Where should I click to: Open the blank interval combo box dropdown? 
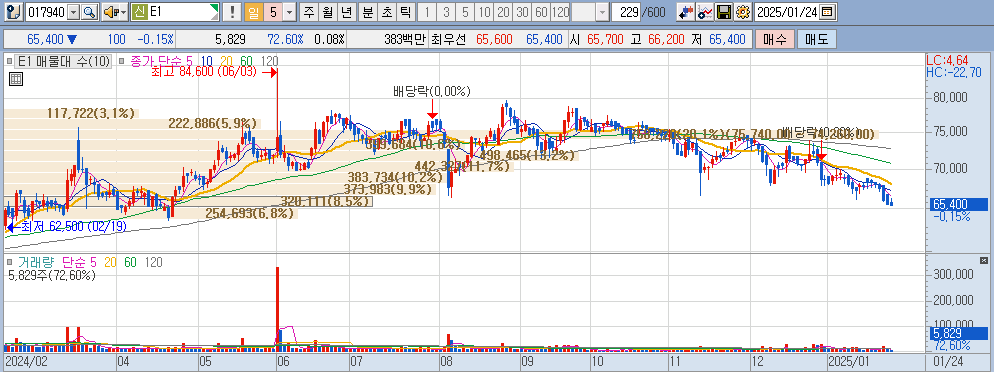(602, 12)
